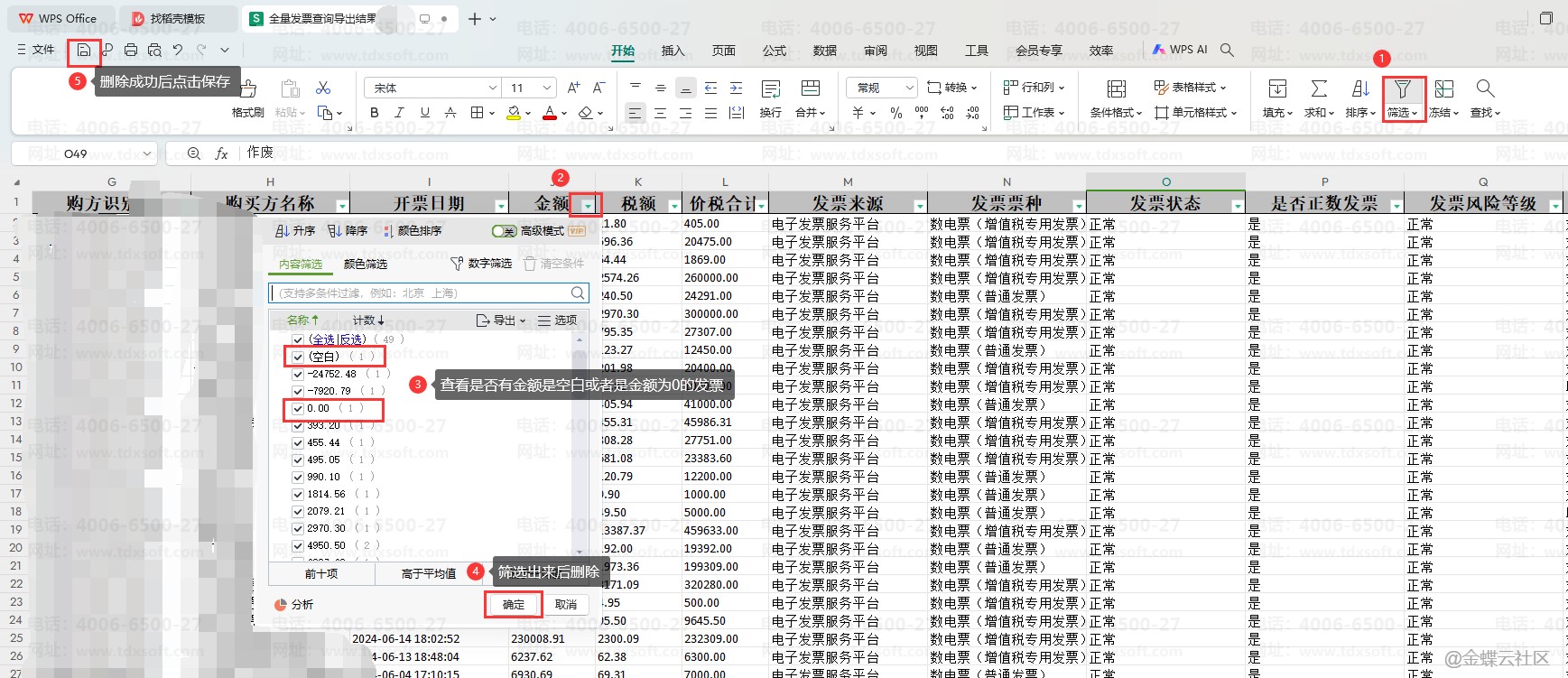
Task: Open the font size dropdown
Action: [x=547, y=88]
